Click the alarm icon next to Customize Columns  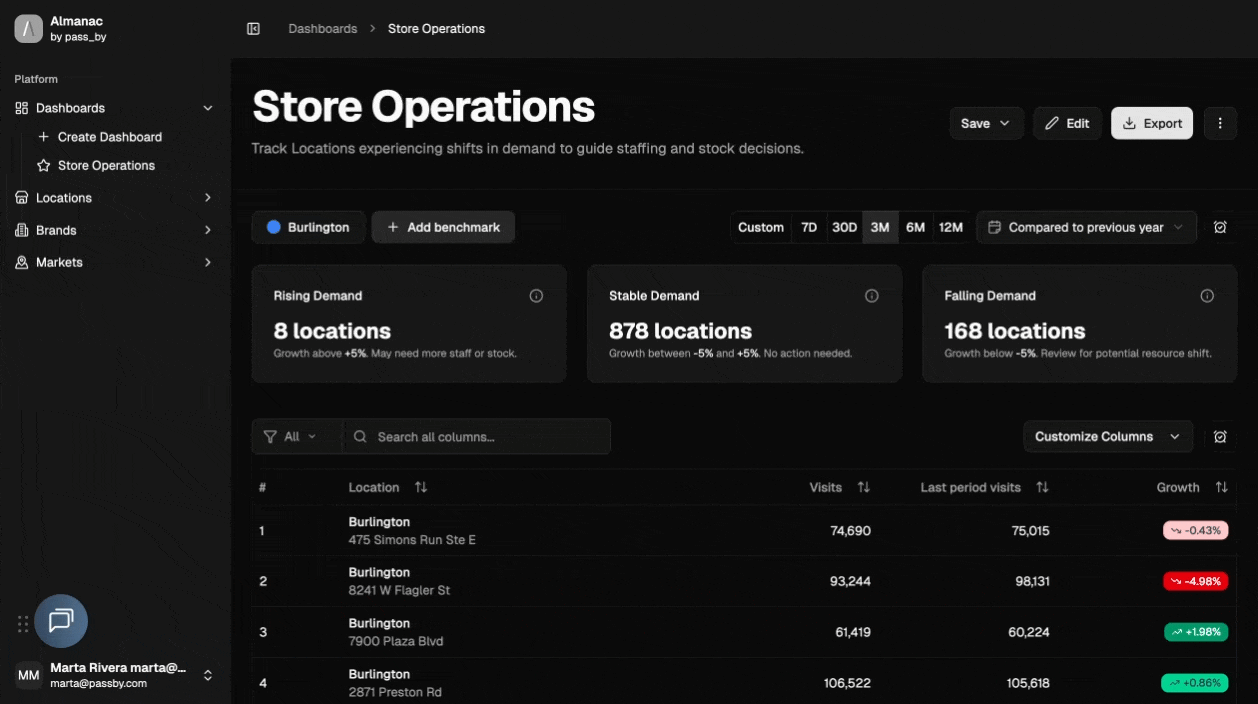pos(1221,436)
